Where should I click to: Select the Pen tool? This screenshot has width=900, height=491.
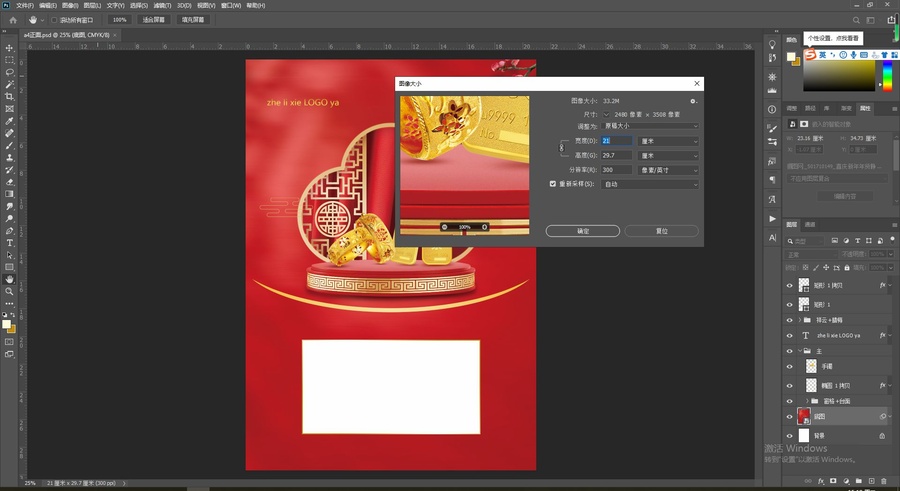coord(9,231)
